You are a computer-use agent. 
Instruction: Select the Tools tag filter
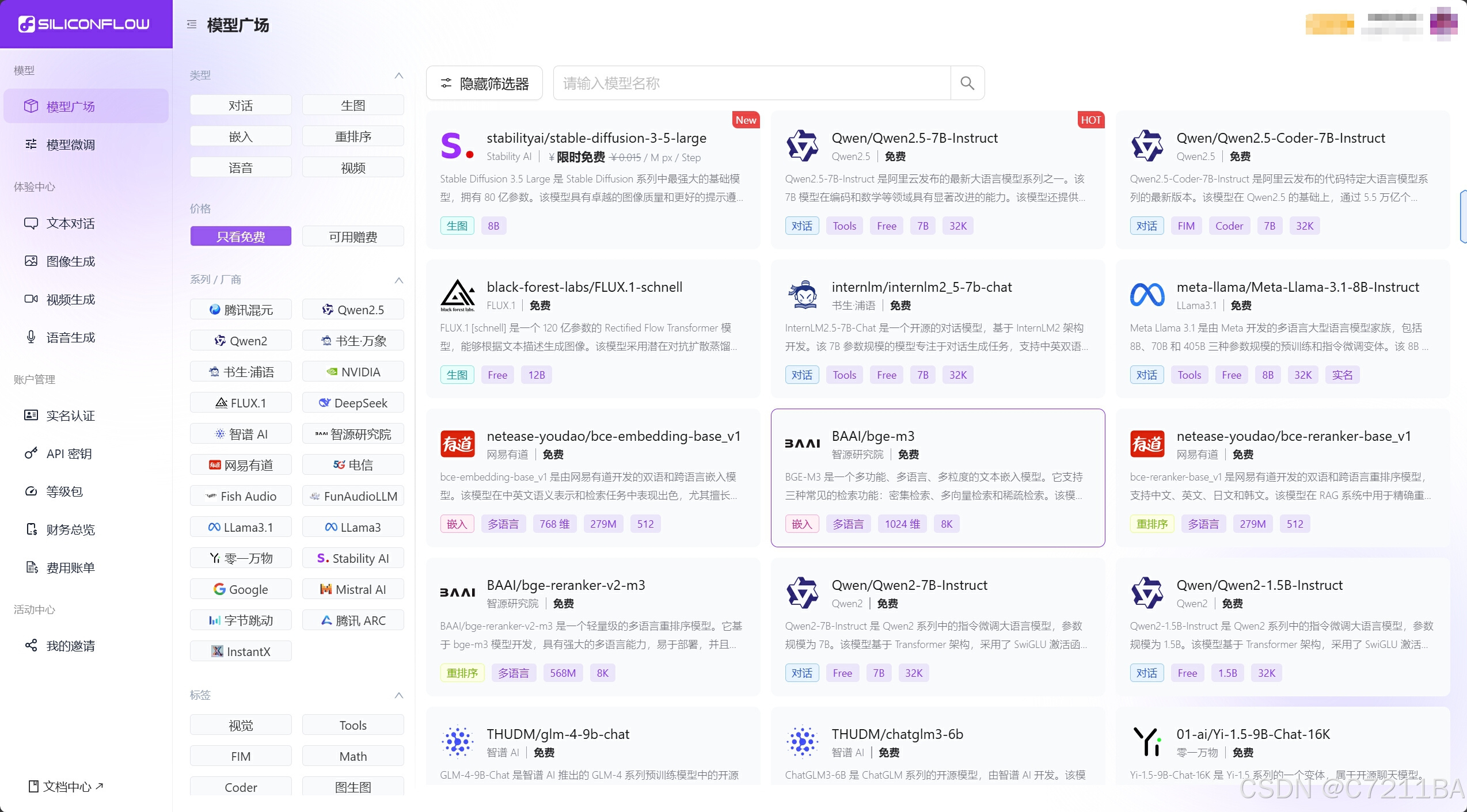(x=353, y=725)
